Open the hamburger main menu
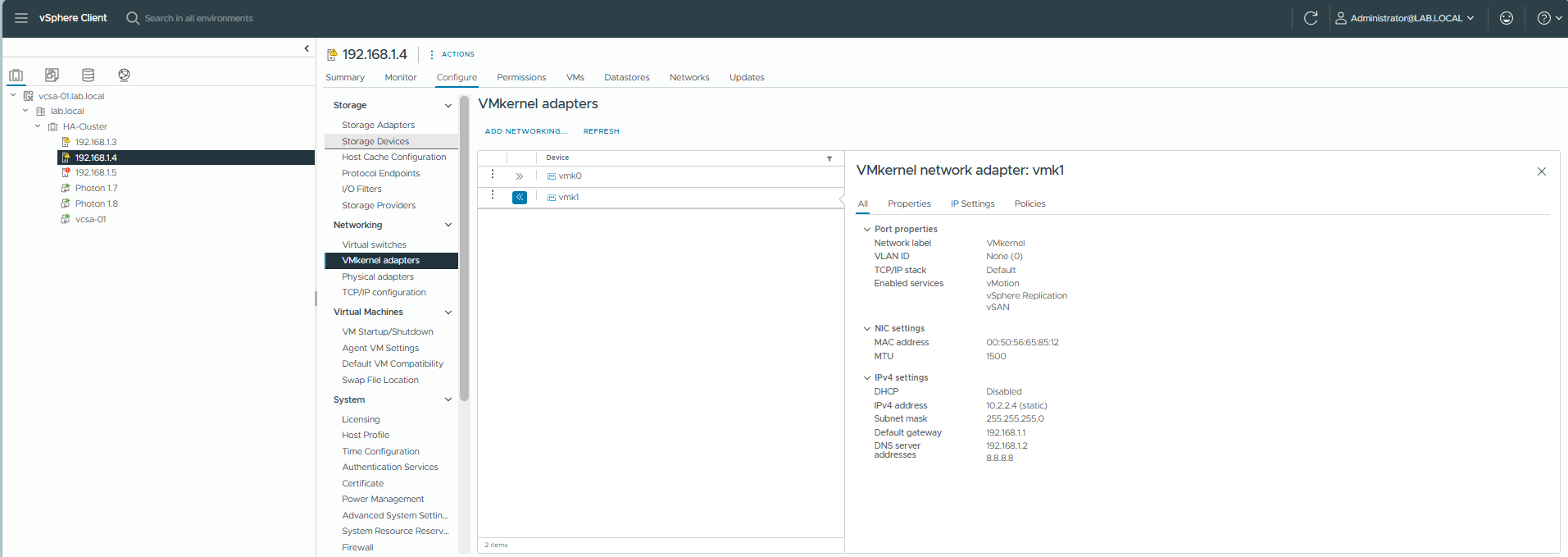Image resolution: width=1568 pixels, height=557 pixels. pyautogui.click(x=21, y=18)
